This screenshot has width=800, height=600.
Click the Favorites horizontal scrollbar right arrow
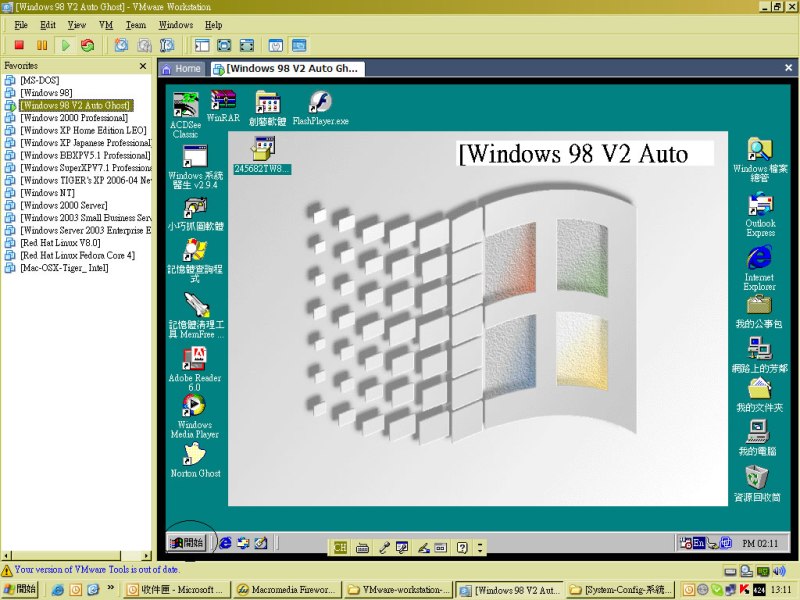(x=146, y=556)
